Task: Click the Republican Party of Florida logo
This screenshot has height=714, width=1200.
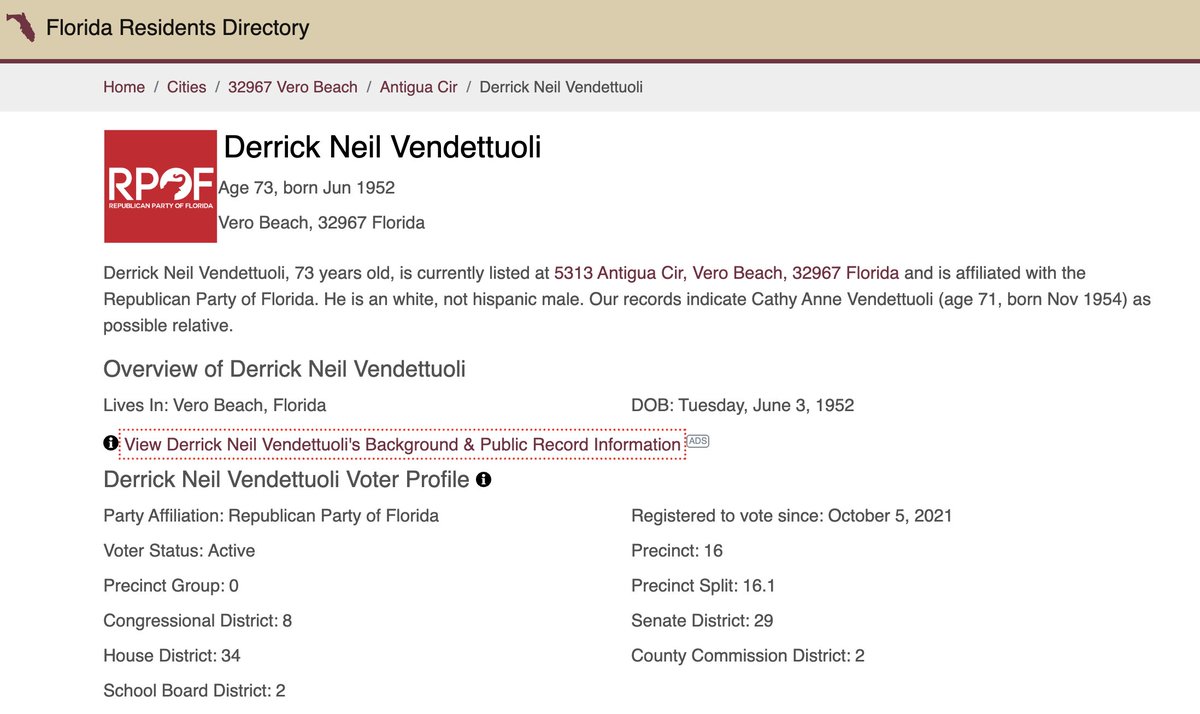Action: [x=160, y=186]
